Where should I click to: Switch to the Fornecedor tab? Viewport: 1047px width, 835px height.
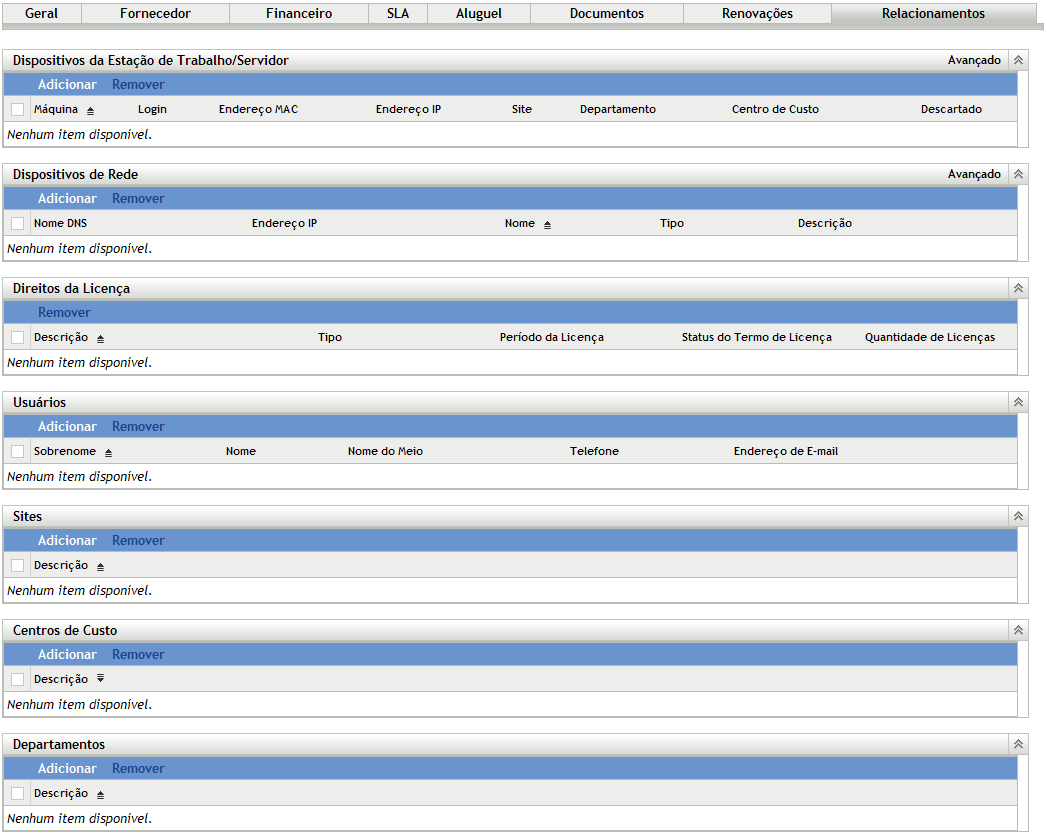coord(156,13)
